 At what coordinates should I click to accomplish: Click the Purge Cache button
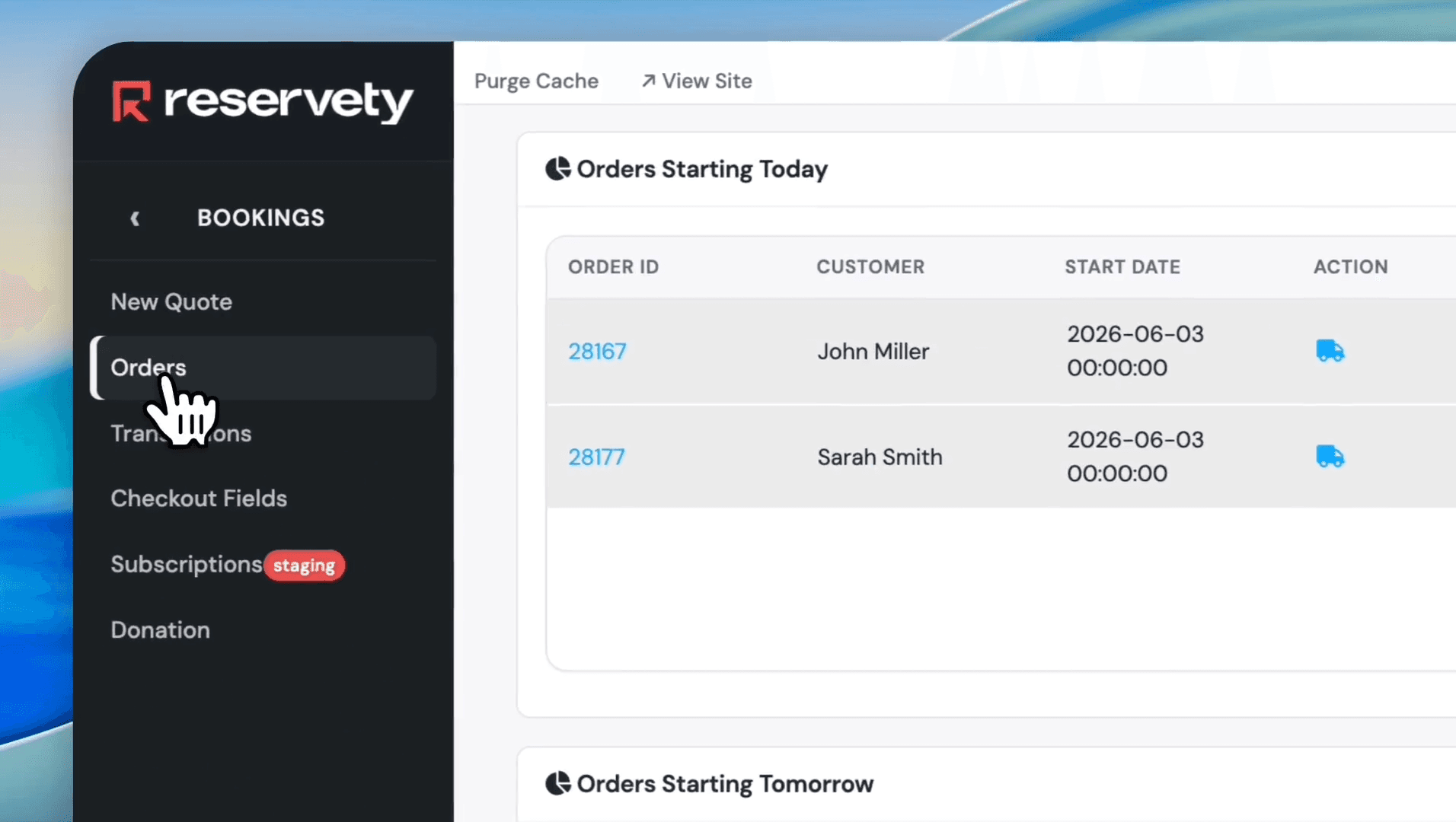[x=536, y=81]
